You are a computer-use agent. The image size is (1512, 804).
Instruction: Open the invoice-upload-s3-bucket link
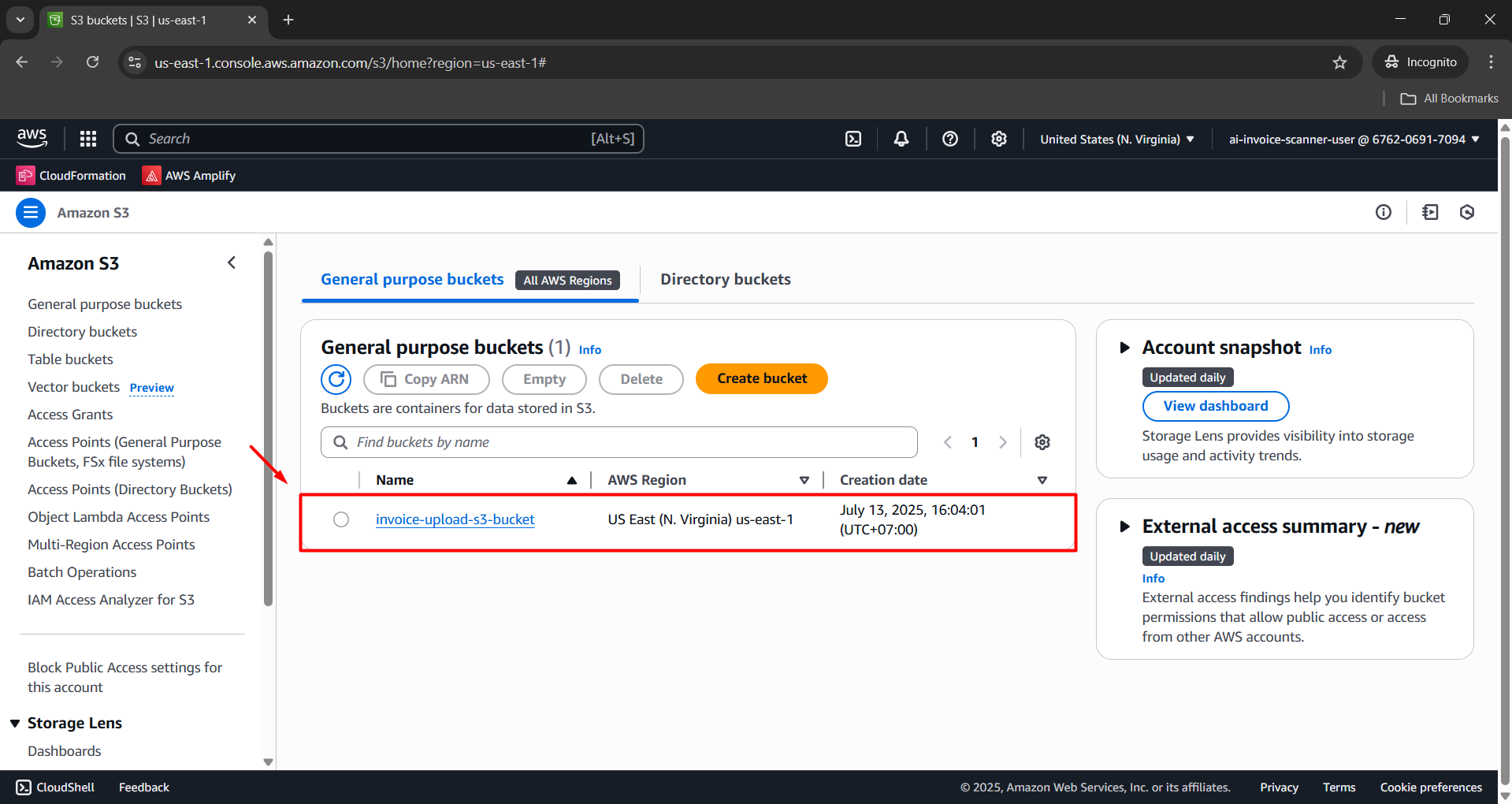click(455, 519)
